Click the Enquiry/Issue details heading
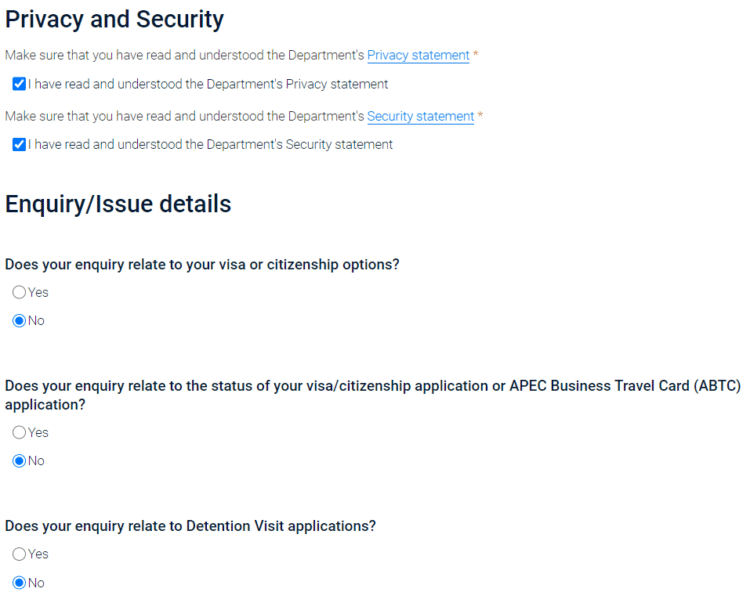Viewport: 750px width, 603px height. [118, 204]
